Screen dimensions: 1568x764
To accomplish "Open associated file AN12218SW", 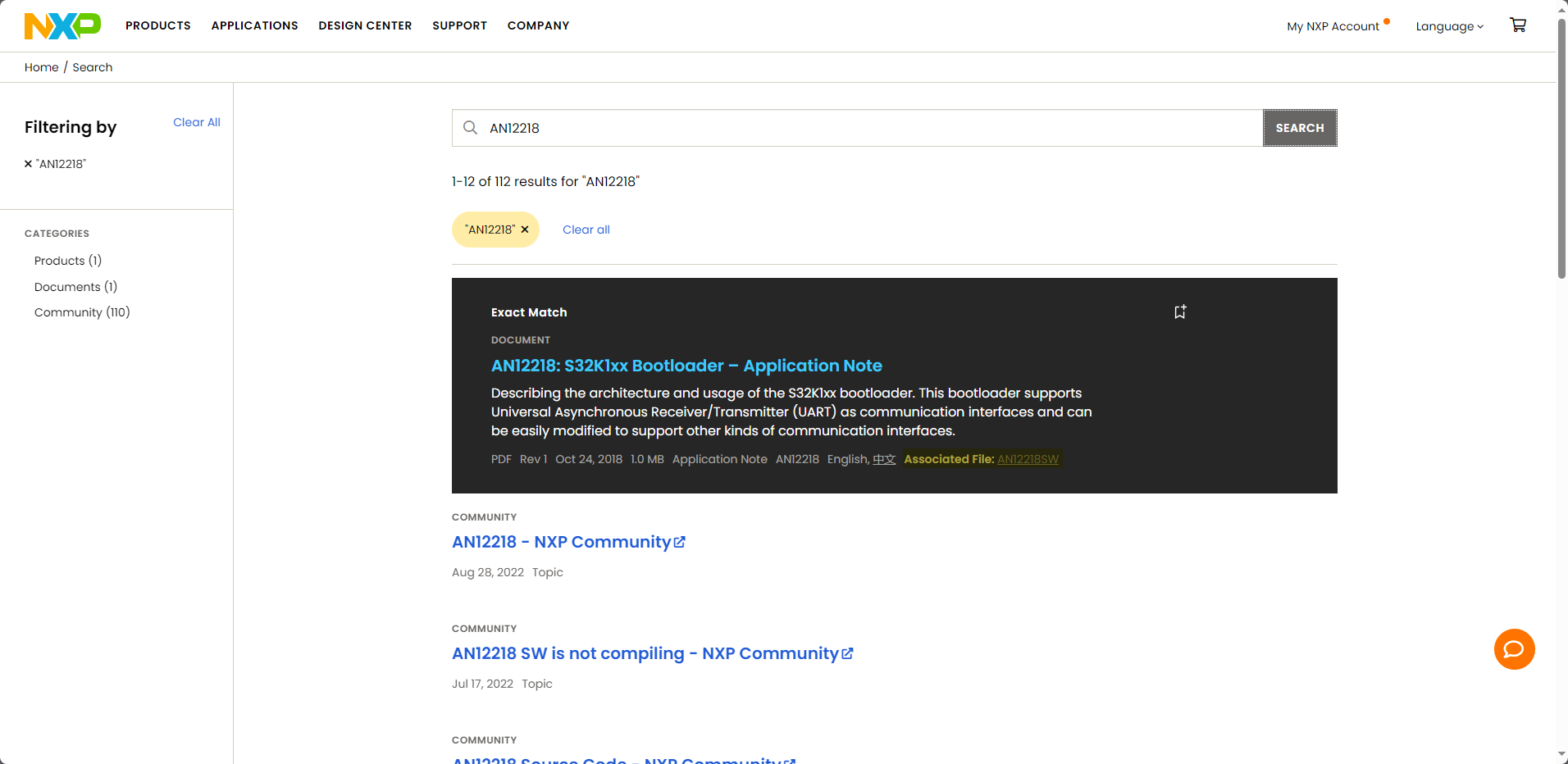I will (1028, 459).
